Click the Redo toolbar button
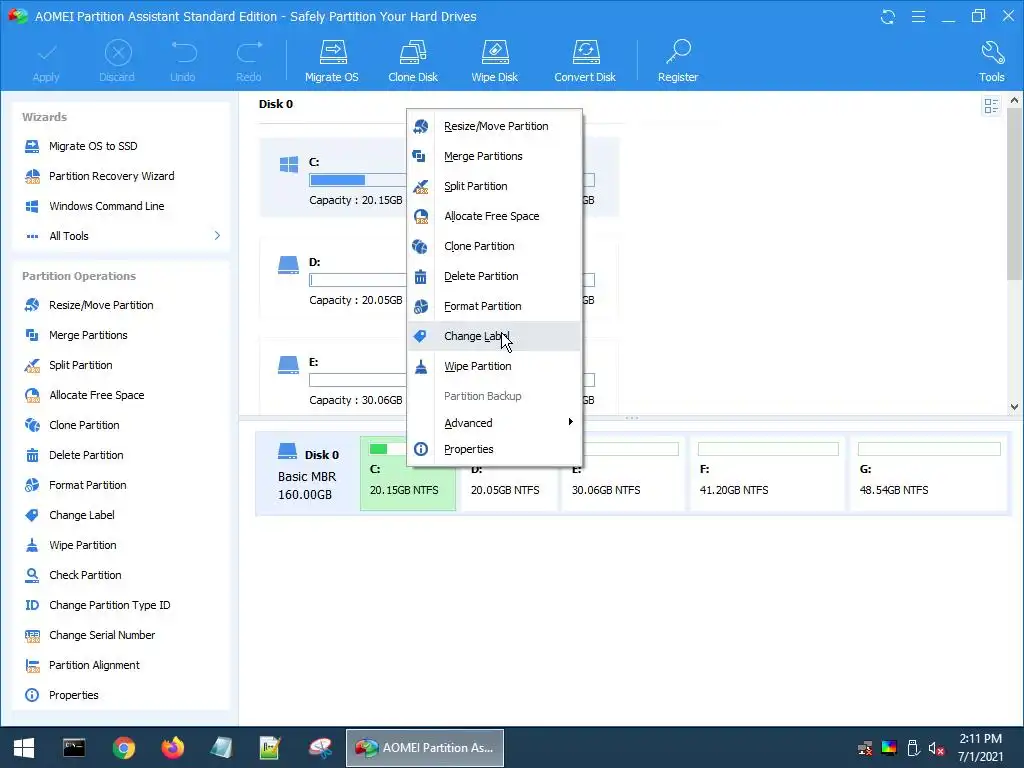Viewport: 1024px width, 768px height. pos(249,61)
